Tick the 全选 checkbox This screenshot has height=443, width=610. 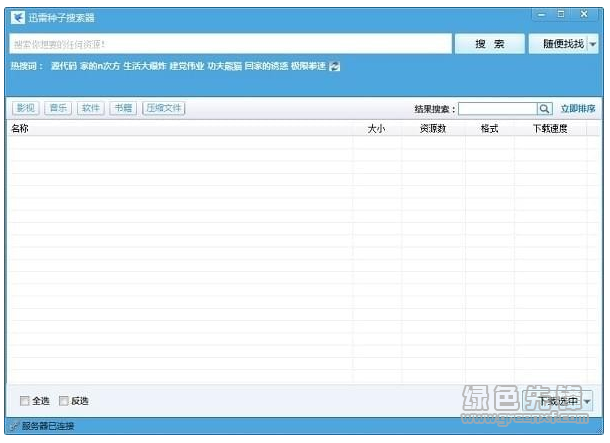25,401
